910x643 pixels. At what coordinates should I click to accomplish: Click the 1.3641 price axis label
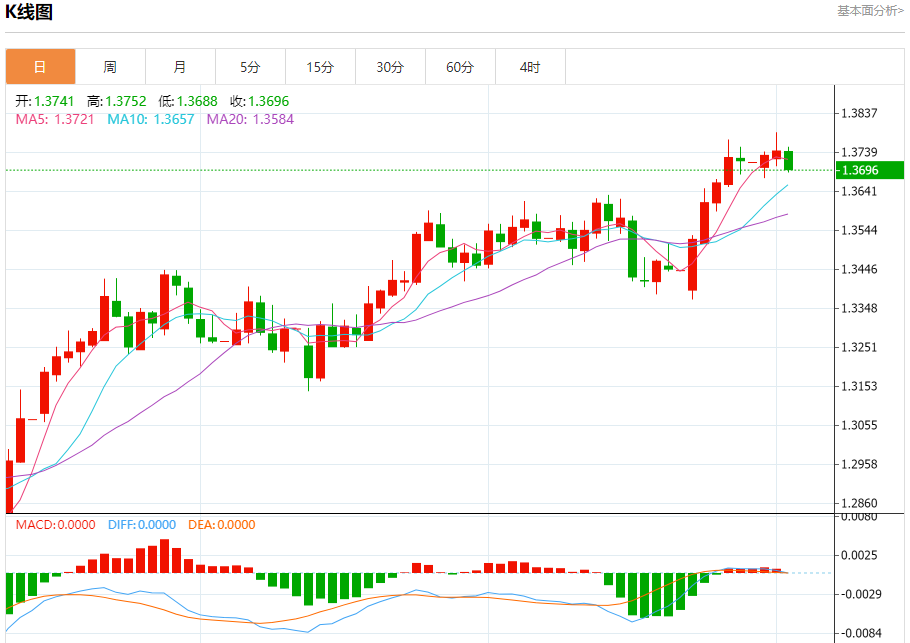(x=860, y=191)
